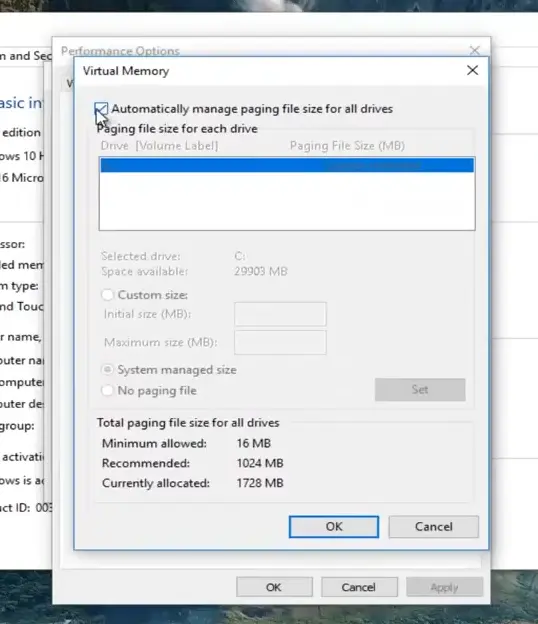Click Cancel in Performance Options window
Image resolution: width=538 pixels, height=624 pixels.
(x=359, y=587)
